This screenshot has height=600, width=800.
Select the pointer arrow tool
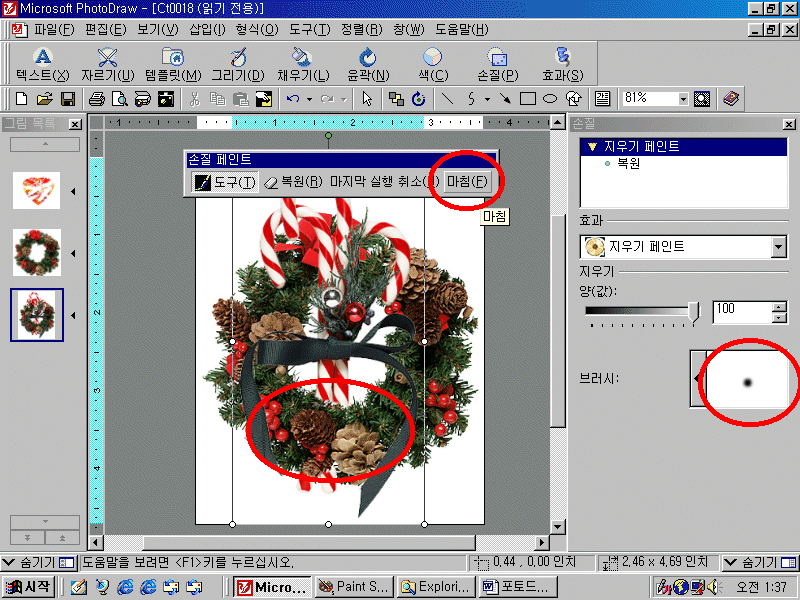point(367,98)
